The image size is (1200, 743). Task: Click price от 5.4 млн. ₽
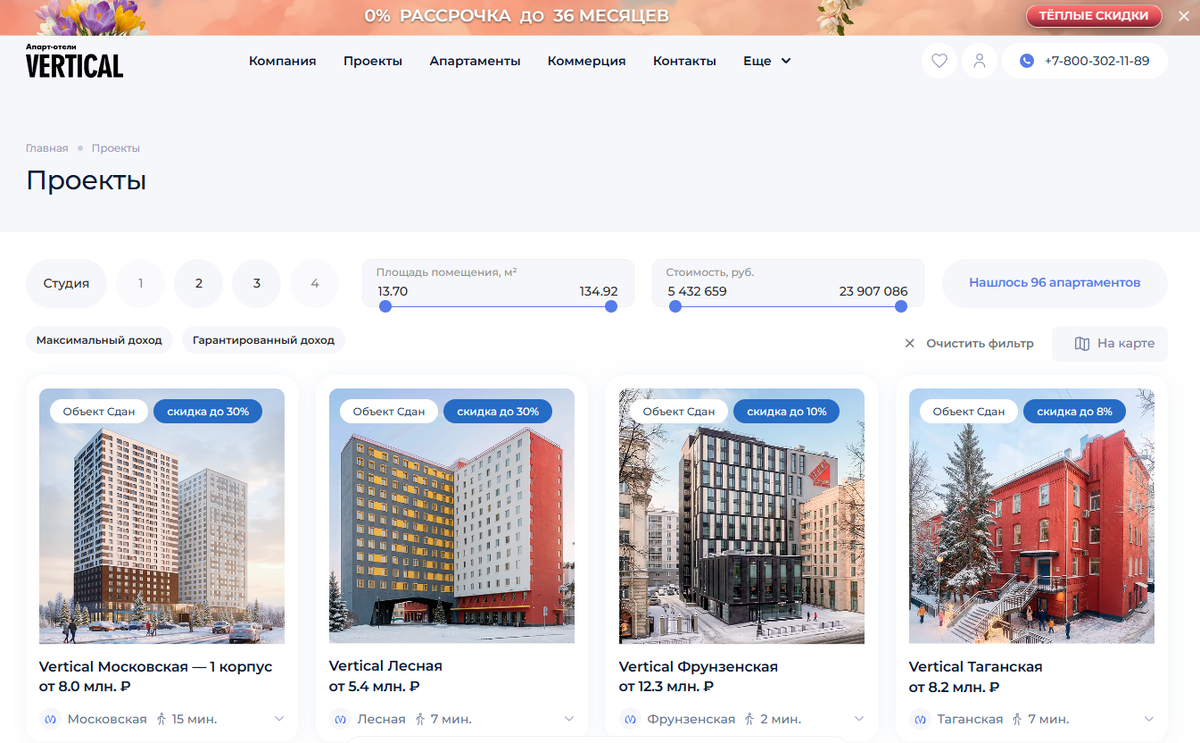point(374,687)
